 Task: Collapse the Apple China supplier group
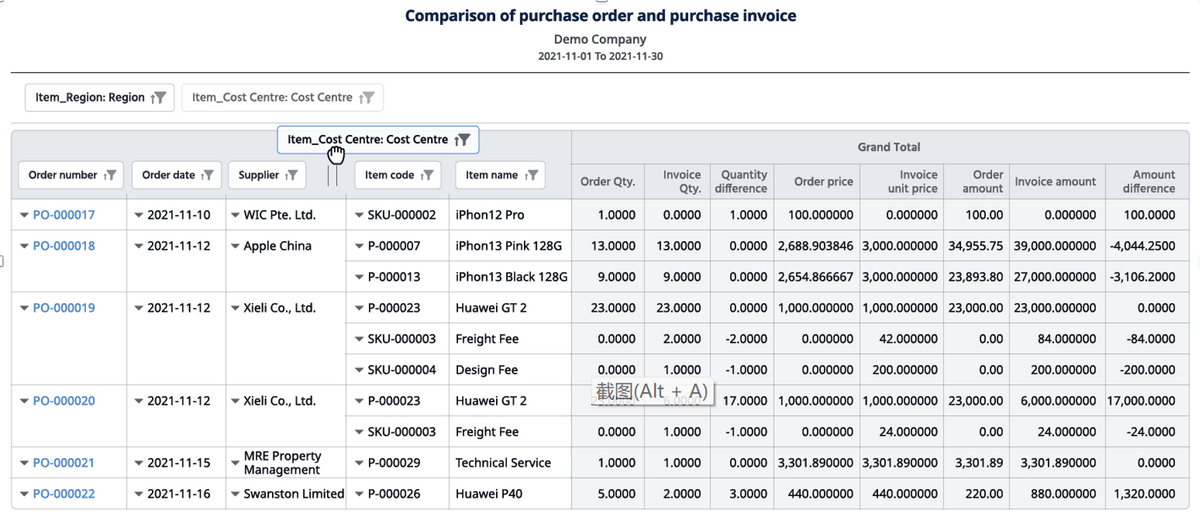coord(235,246)
